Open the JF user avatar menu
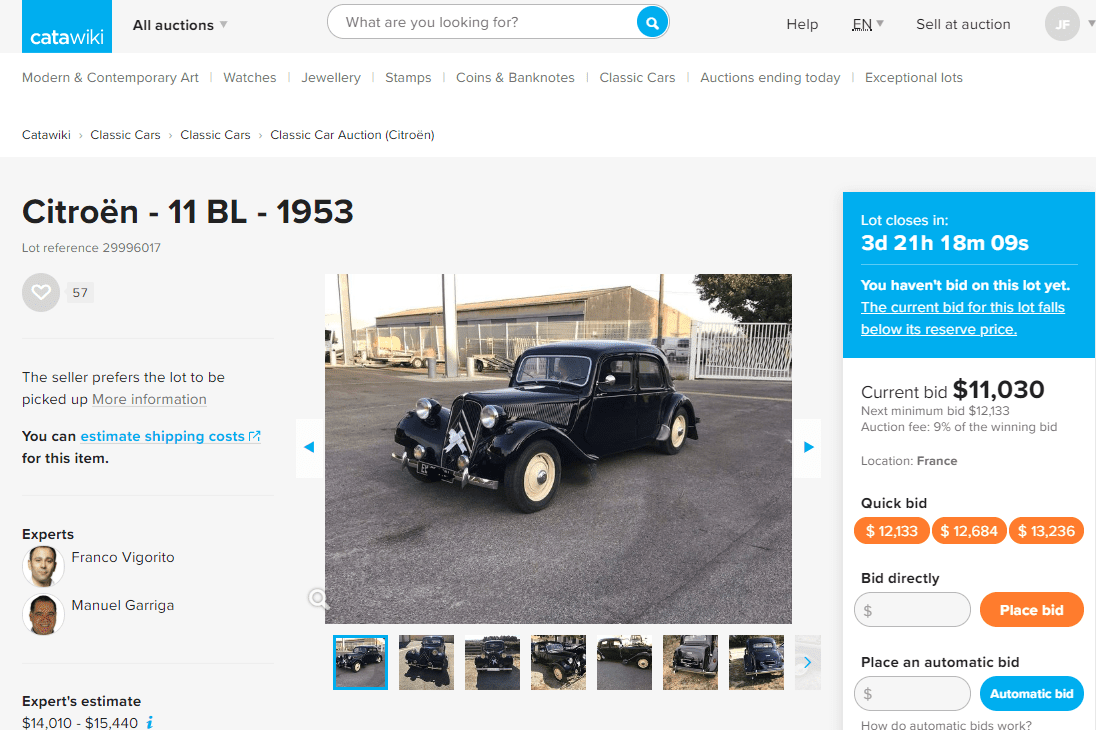The height and width of the screenshot is (730, 1096). [x=1062, y=24]
